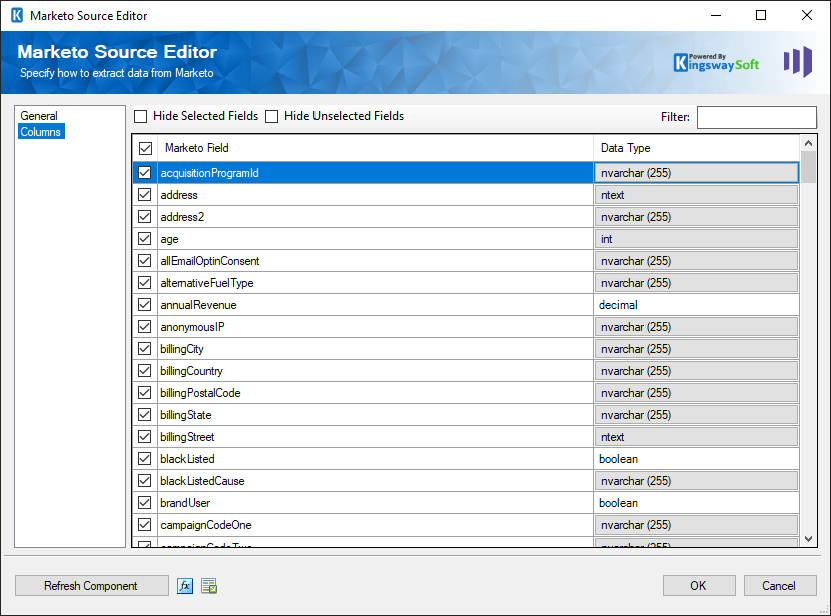Enable Hide Selected Fields checkbox

click(140, 116)
